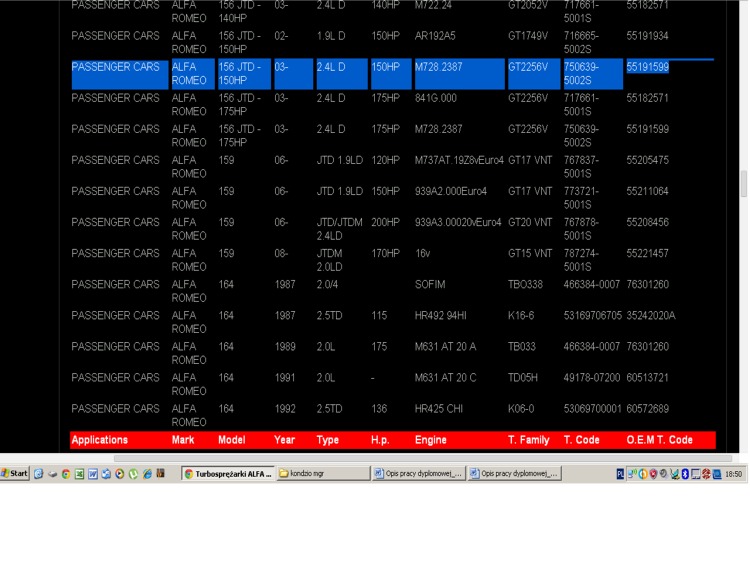750x563 pixels.
Task: Switch to second Opis pracy dyplomowej document
Action: point(514,474)
